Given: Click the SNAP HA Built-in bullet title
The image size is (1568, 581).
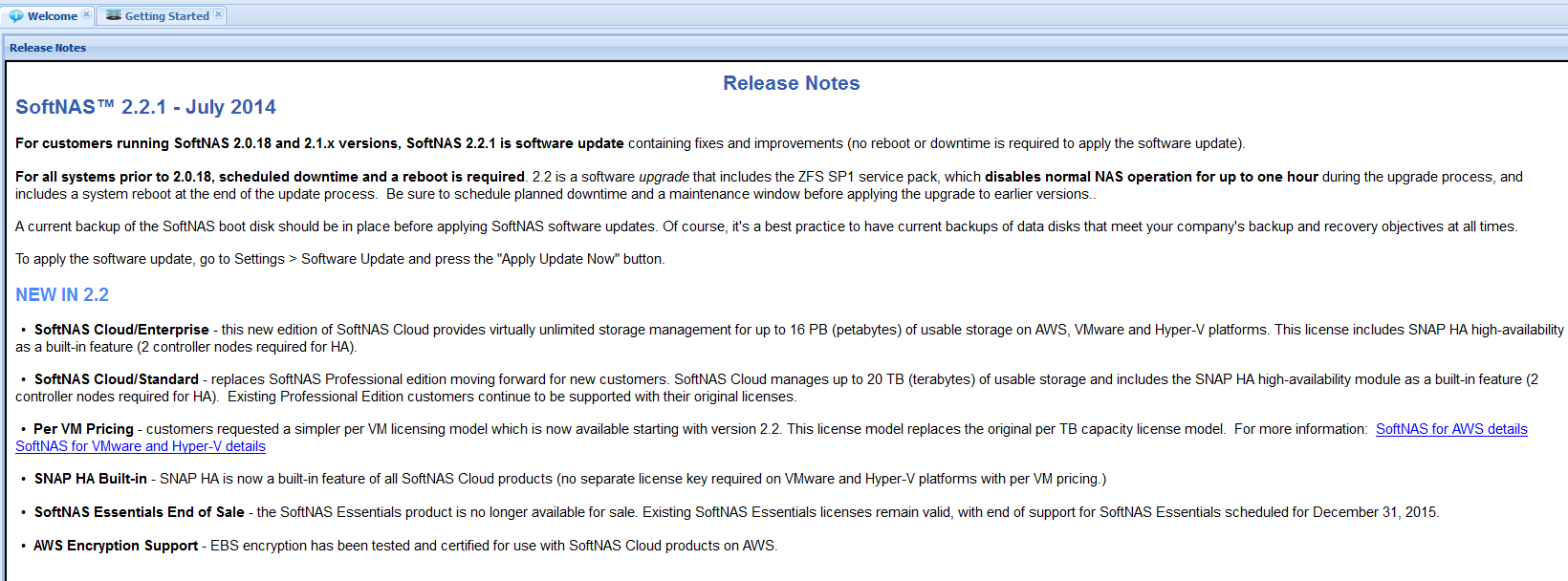Looking at the screenshot, I should 91,479.
